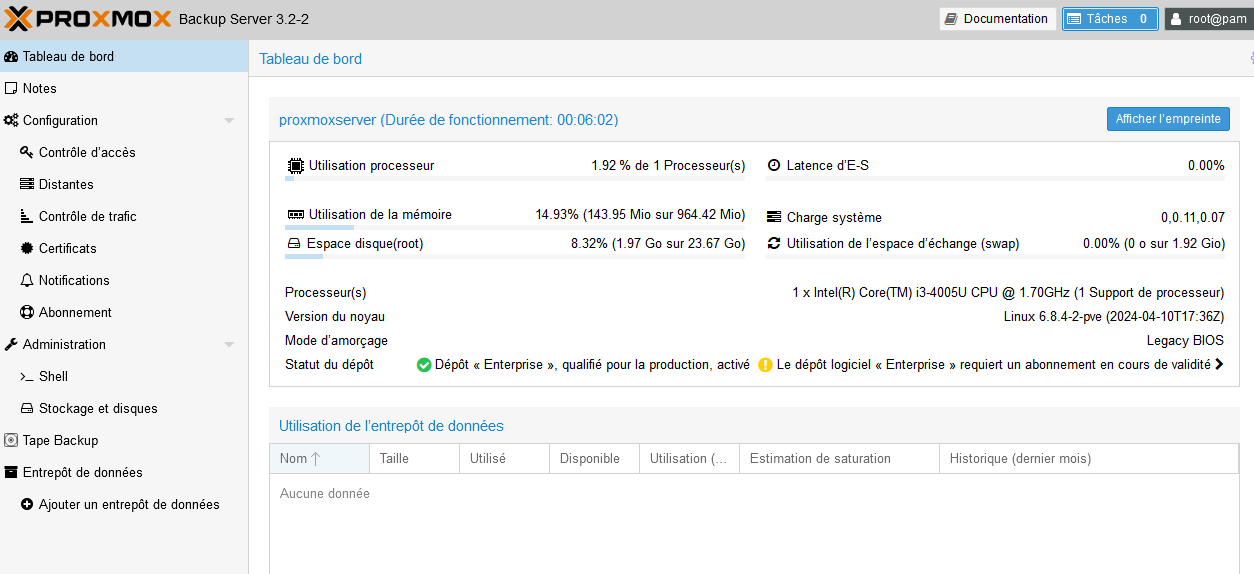Click the Proxmox logo in header
This screenshot has width=1254, height=574.
pyautogui.click(x=88, y=18)
